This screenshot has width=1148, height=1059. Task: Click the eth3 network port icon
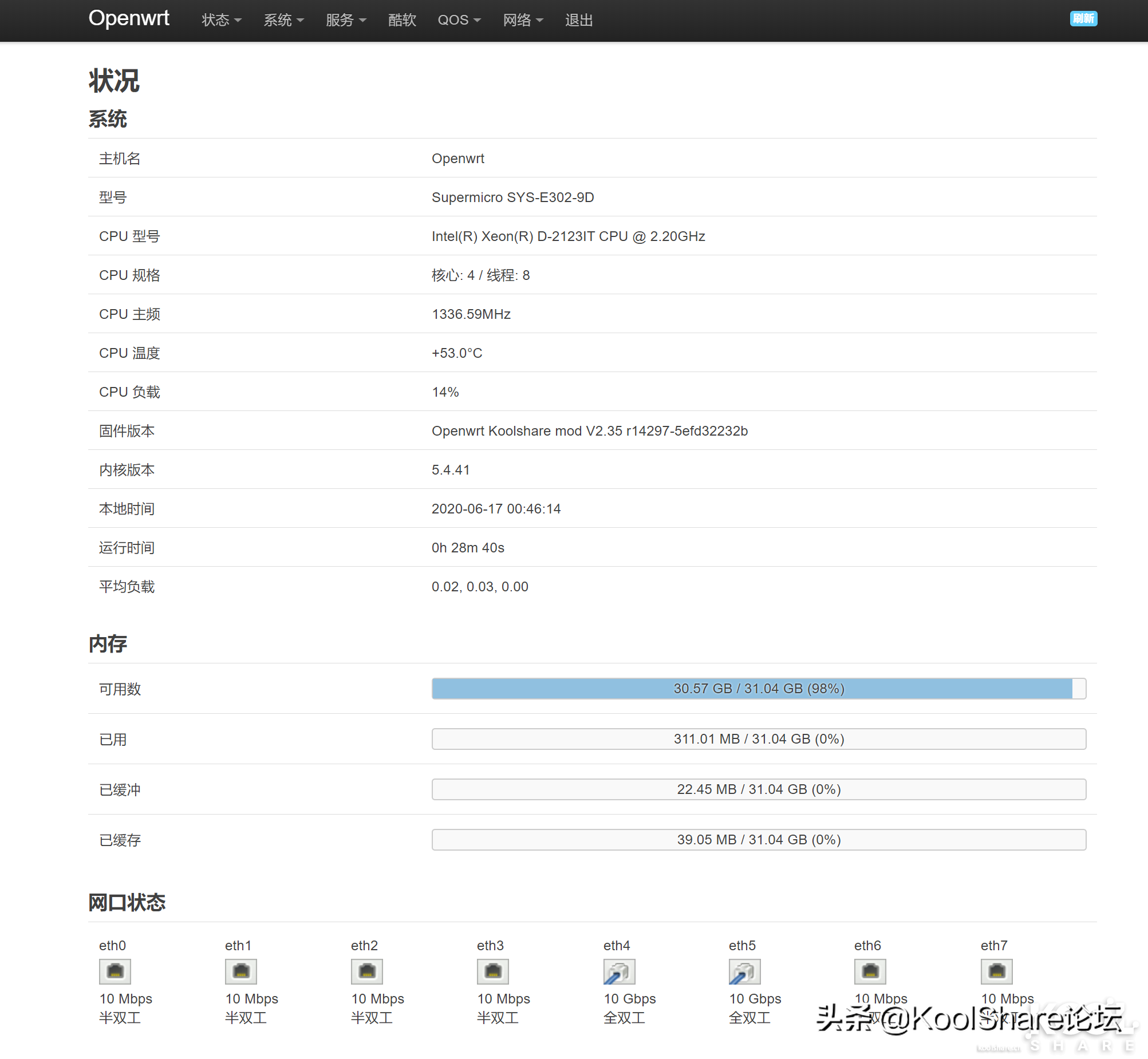tap(493, 971)
